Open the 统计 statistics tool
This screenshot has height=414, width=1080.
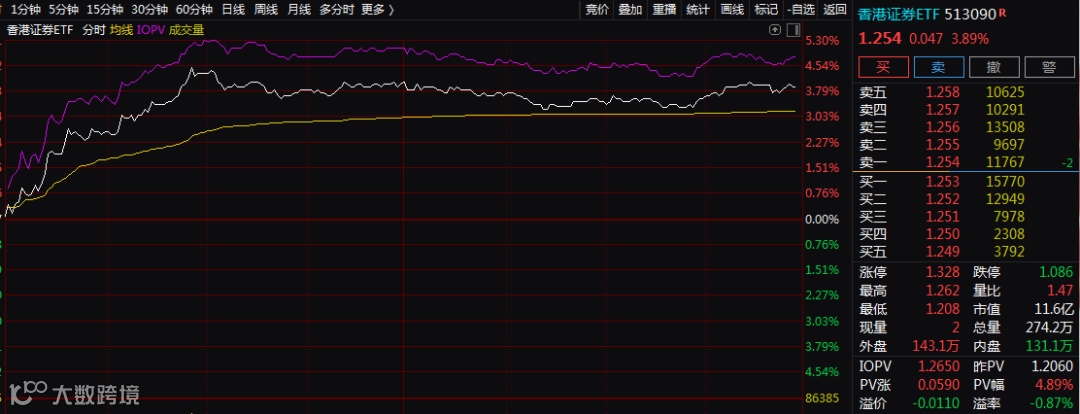click(x=698, y=10)
